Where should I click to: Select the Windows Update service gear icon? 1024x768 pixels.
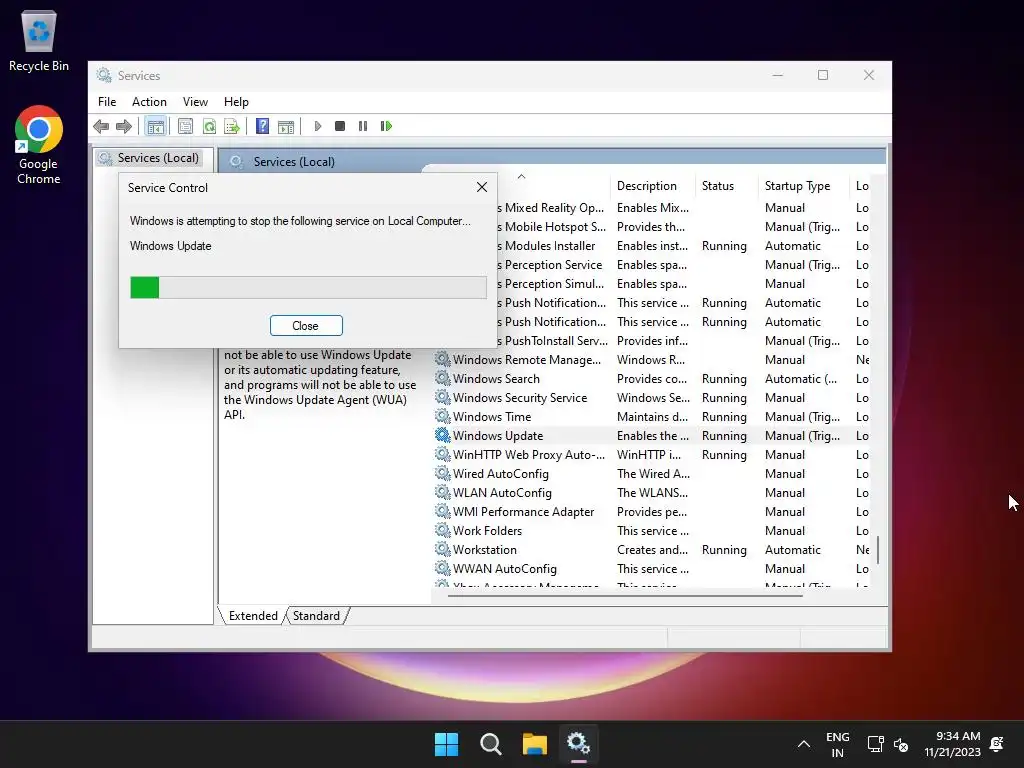coord(443,435)
